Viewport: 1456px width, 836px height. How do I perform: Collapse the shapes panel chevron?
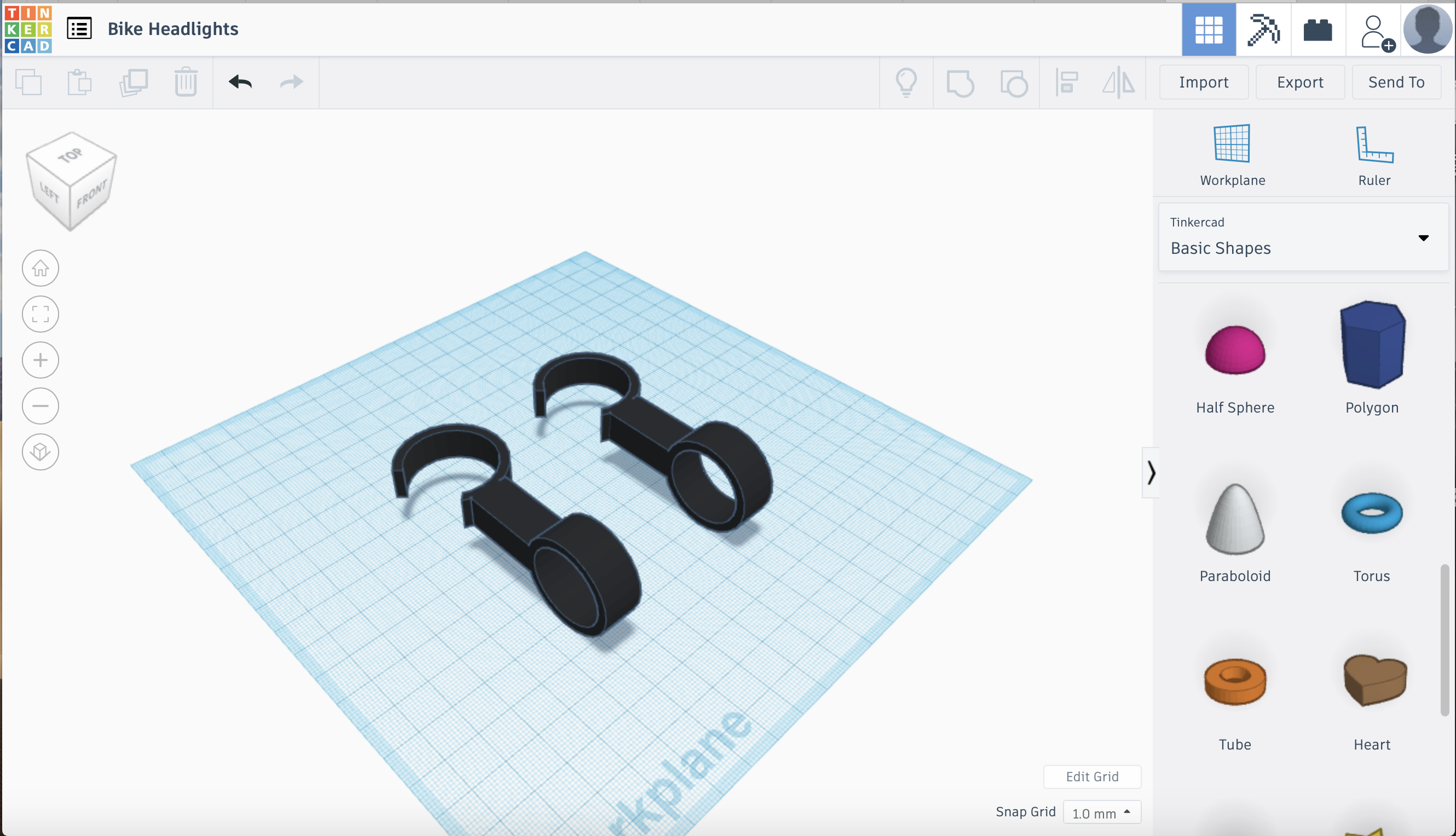(1151, 473)
